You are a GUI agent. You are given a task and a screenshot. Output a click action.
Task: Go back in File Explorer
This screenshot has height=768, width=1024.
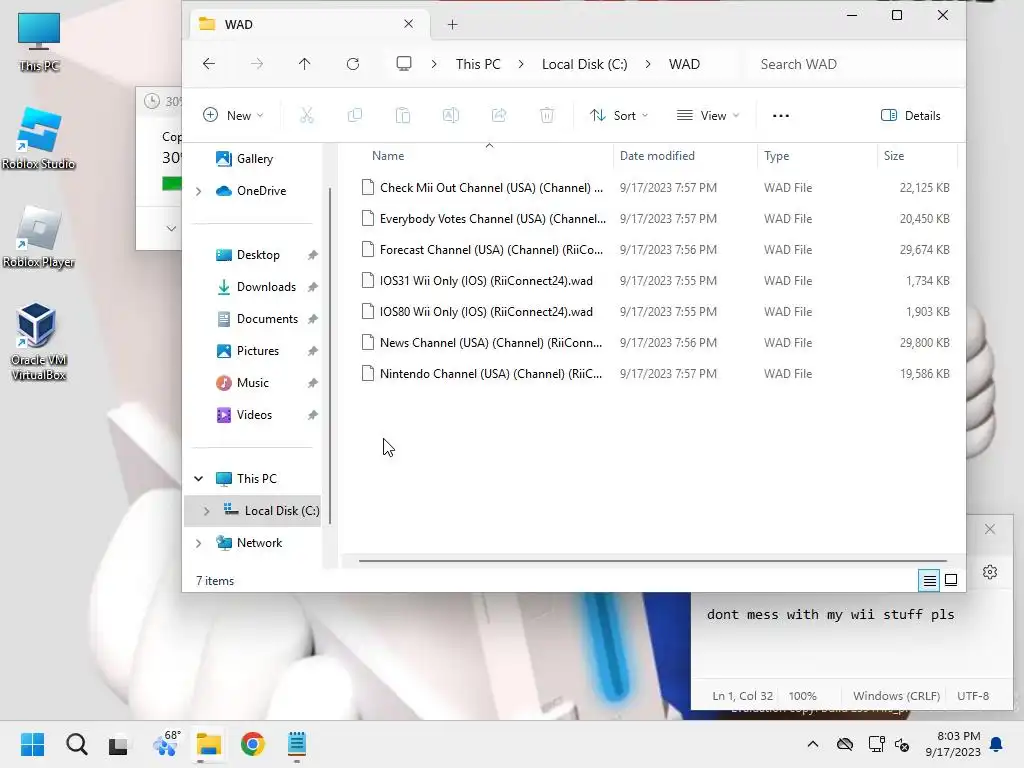209,64
